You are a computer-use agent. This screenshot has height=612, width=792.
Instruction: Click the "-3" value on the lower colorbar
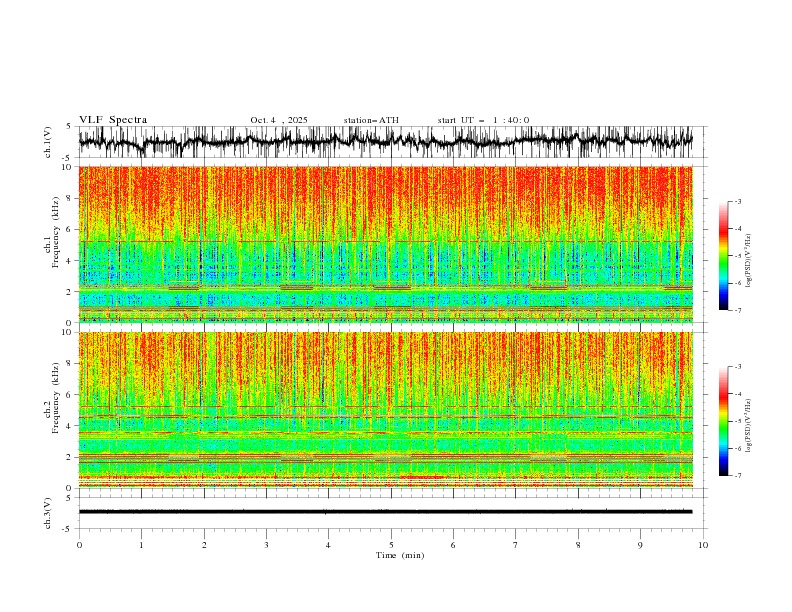[737, 367]
